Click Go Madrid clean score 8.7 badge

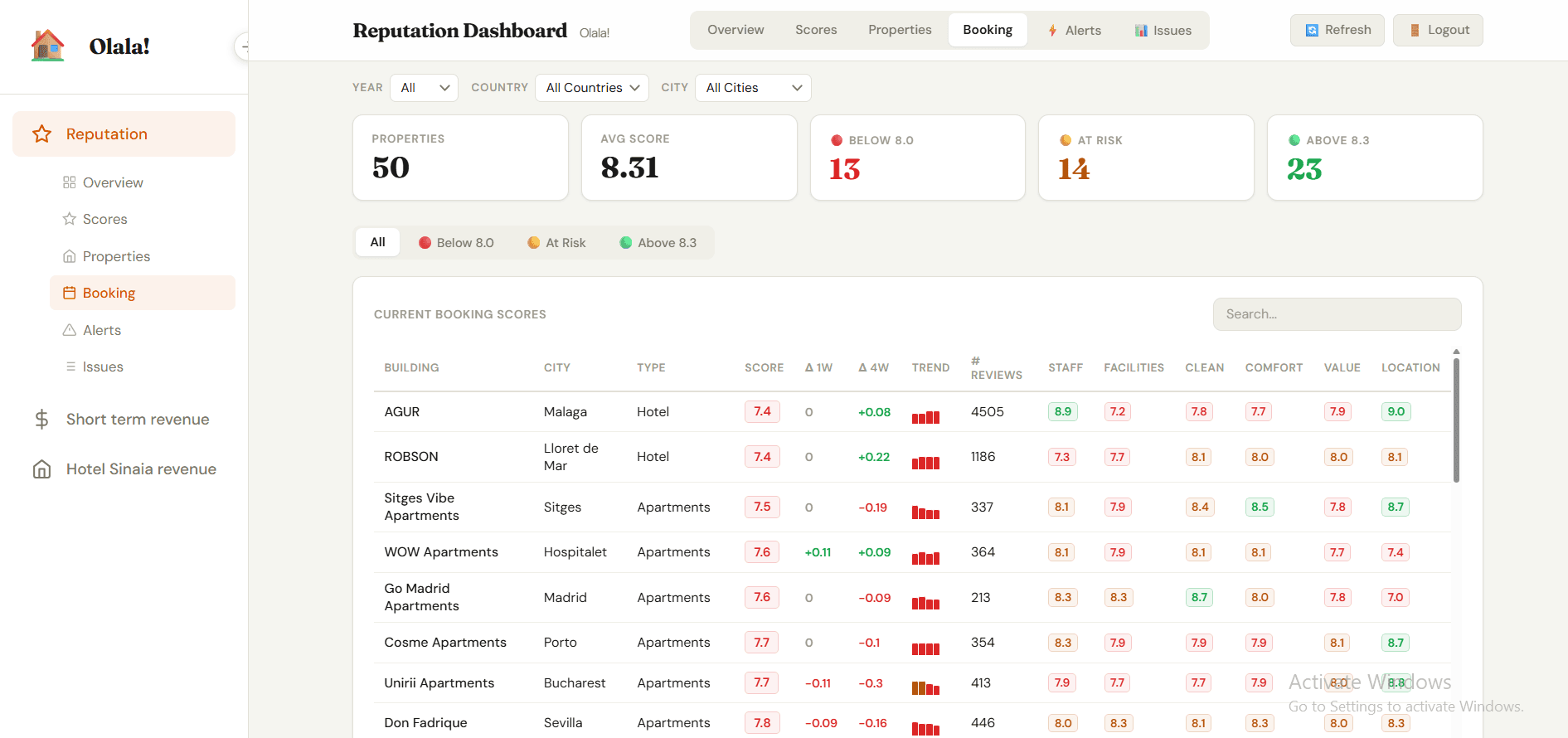pyautogui.click(x=1199, y=598)
